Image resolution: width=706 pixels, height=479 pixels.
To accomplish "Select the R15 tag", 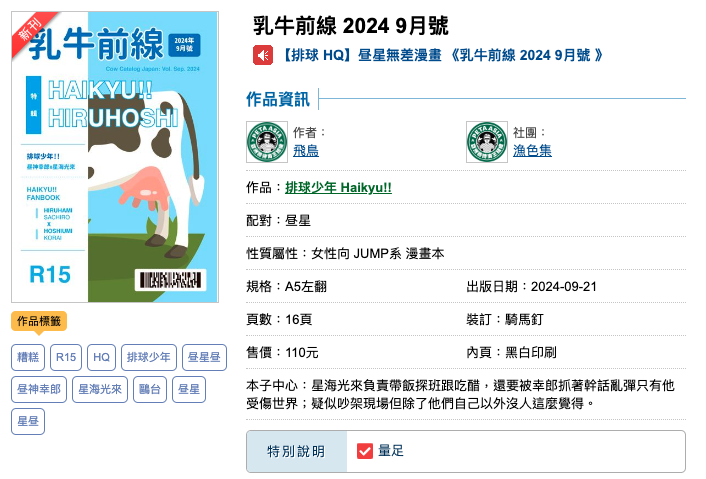I will [66, 357].
